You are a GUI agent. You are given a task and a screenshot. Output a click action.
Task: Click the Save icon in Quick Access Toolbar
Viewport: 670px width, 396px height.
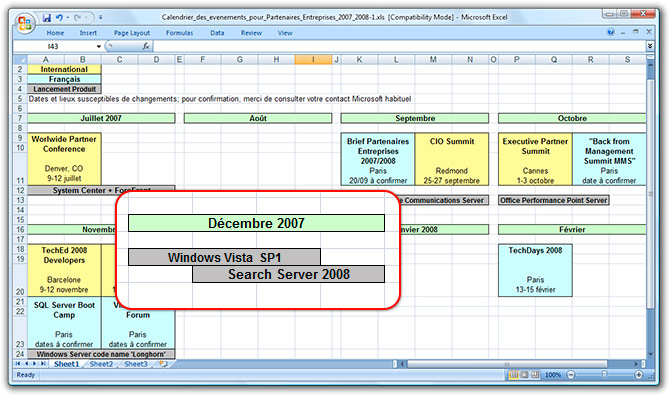(x=47, y=18)
